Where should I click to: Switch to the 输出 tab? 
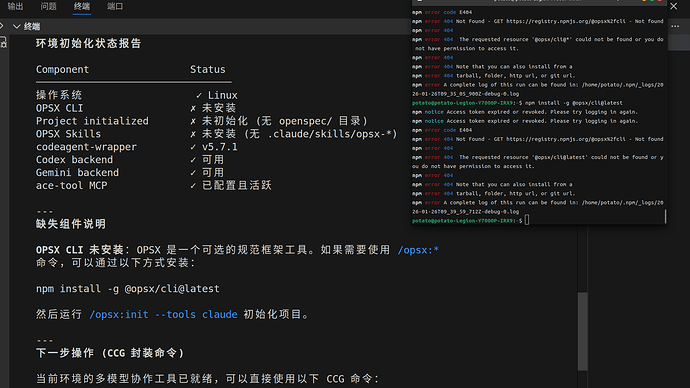point(15,6)
